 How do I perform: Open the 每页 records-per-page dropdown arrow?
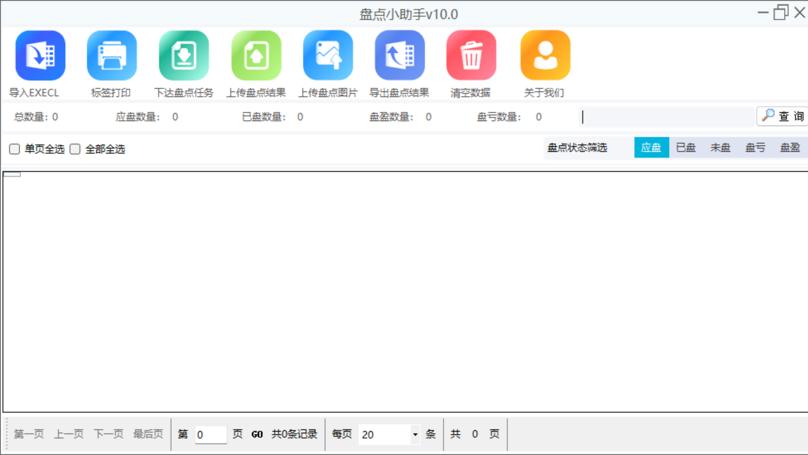(415, 434)
